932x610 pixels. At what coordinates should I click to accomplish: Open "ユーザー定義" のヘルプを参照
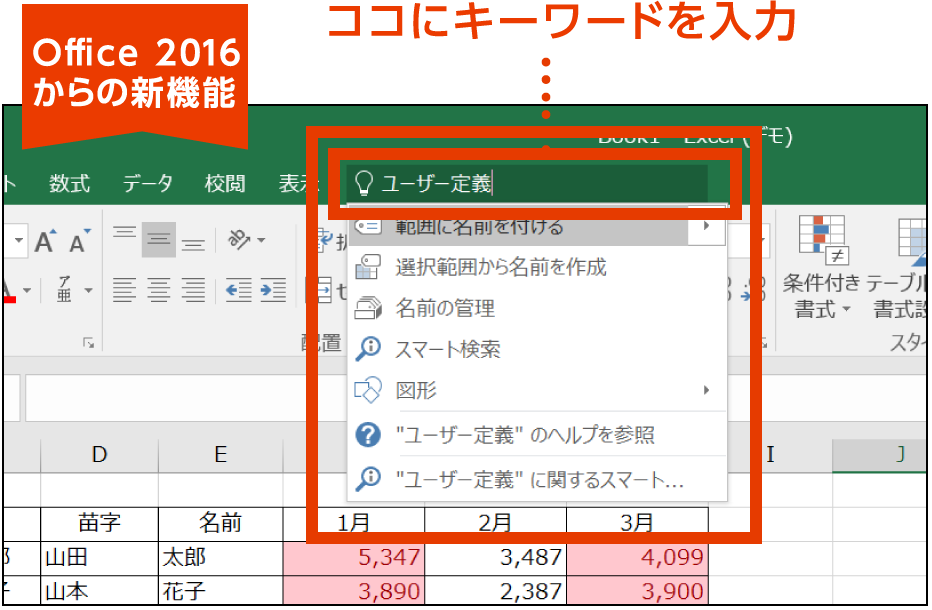point(537,435)
